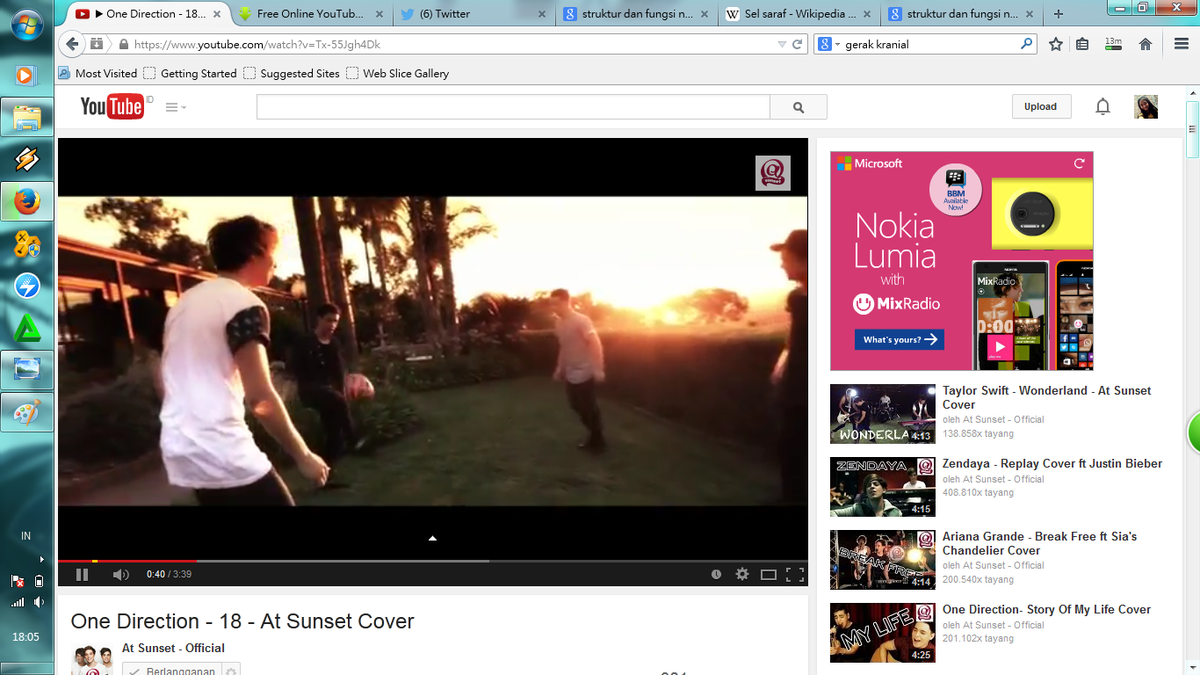This screenshot has width=1200, height=675.
Task: Open the YouTube notifications bell
Action: tap(1102, 107)
